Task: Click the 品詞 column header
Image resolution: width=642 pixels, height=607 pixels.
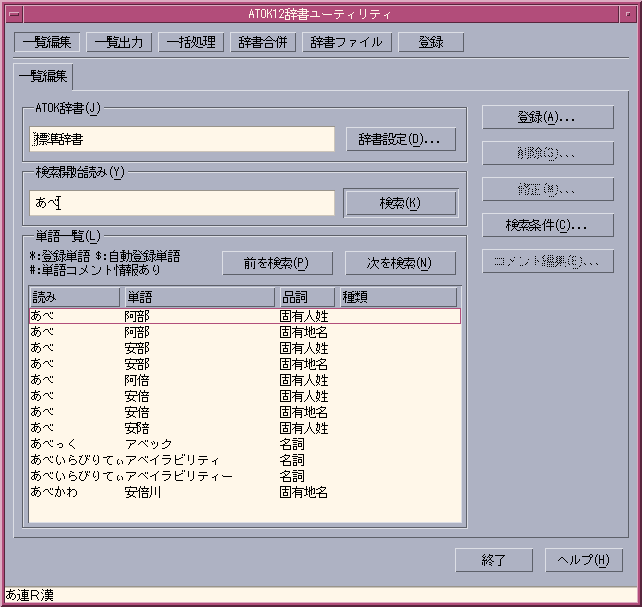Action: pyautogui.click(x=307, y=297)
